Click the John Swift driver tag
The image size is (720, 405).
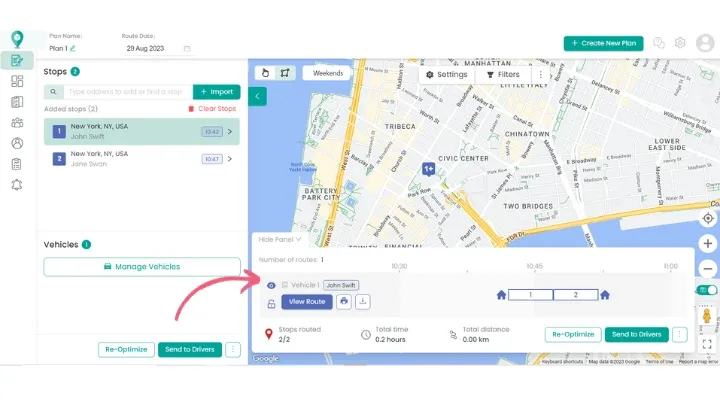point(341,285)
